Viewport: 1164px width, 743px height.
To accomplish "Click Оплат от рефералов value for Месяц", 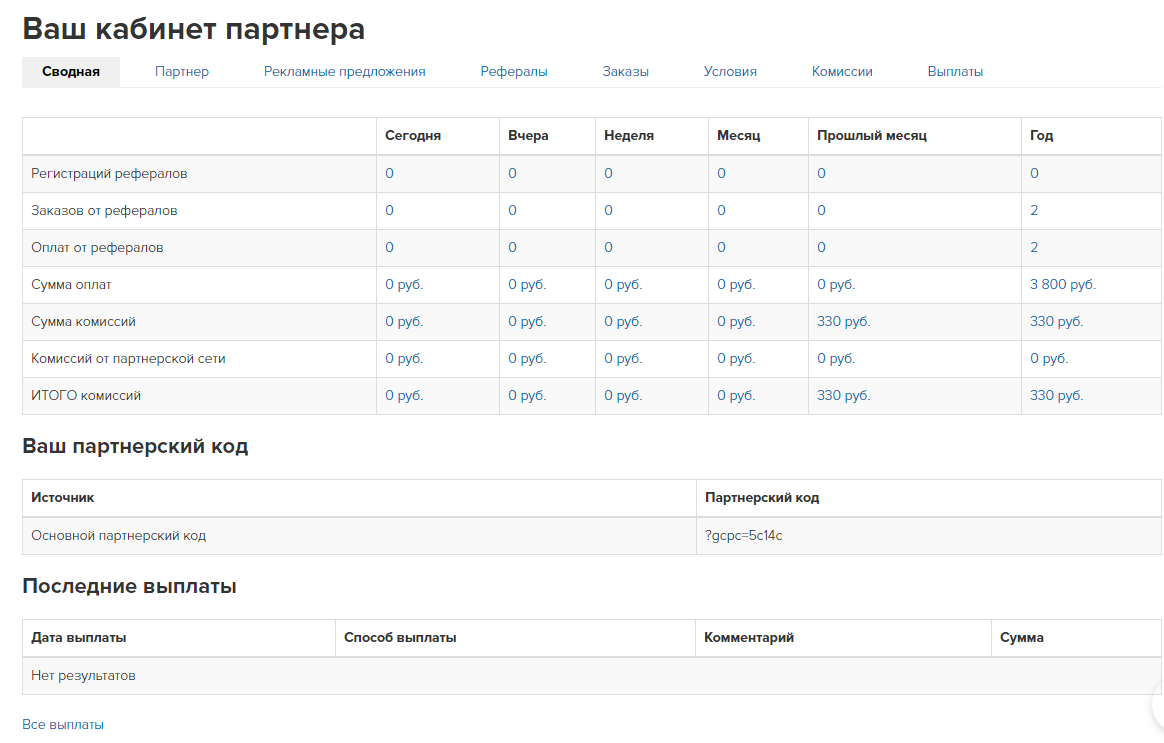I will (x=721, y=247).
